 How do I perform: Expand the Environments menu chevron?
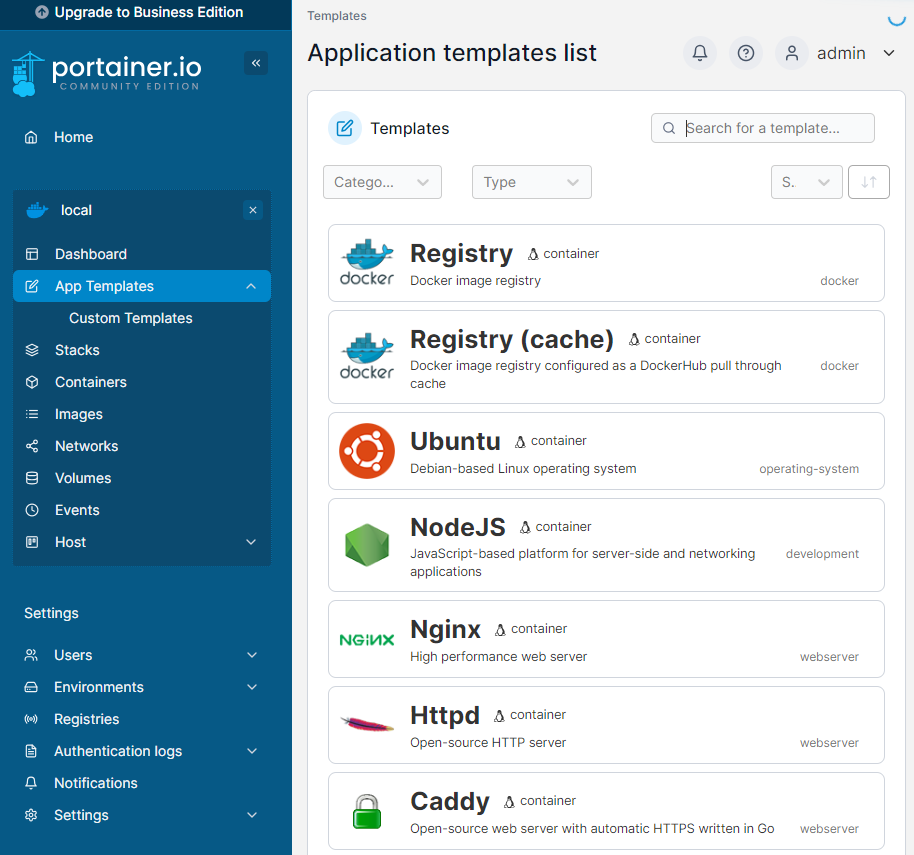click(x=252, y=687)
